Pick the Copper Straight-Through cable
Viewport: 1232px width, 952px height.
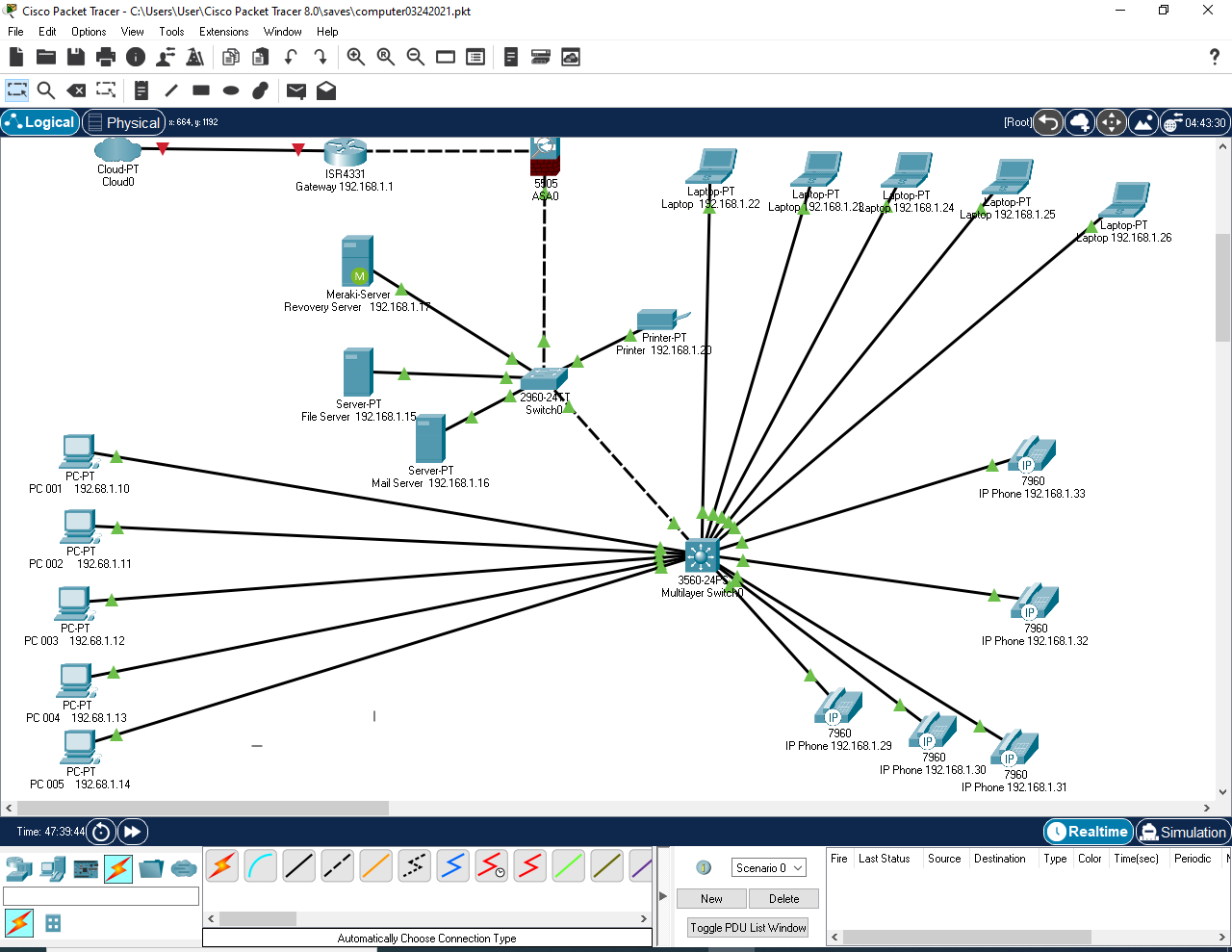coord(299,866)
